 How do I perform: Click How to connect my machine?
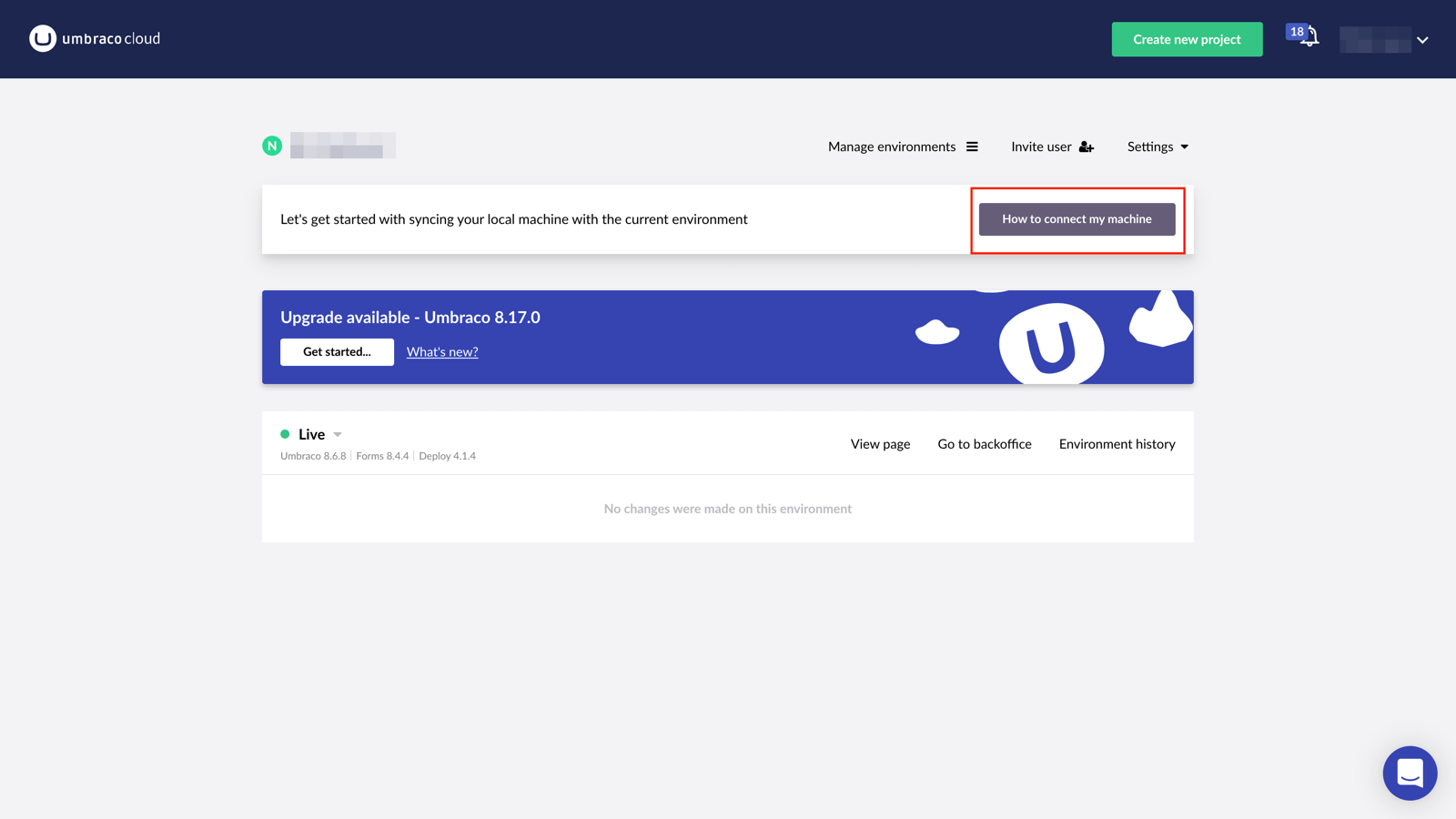coord(1077,218)
